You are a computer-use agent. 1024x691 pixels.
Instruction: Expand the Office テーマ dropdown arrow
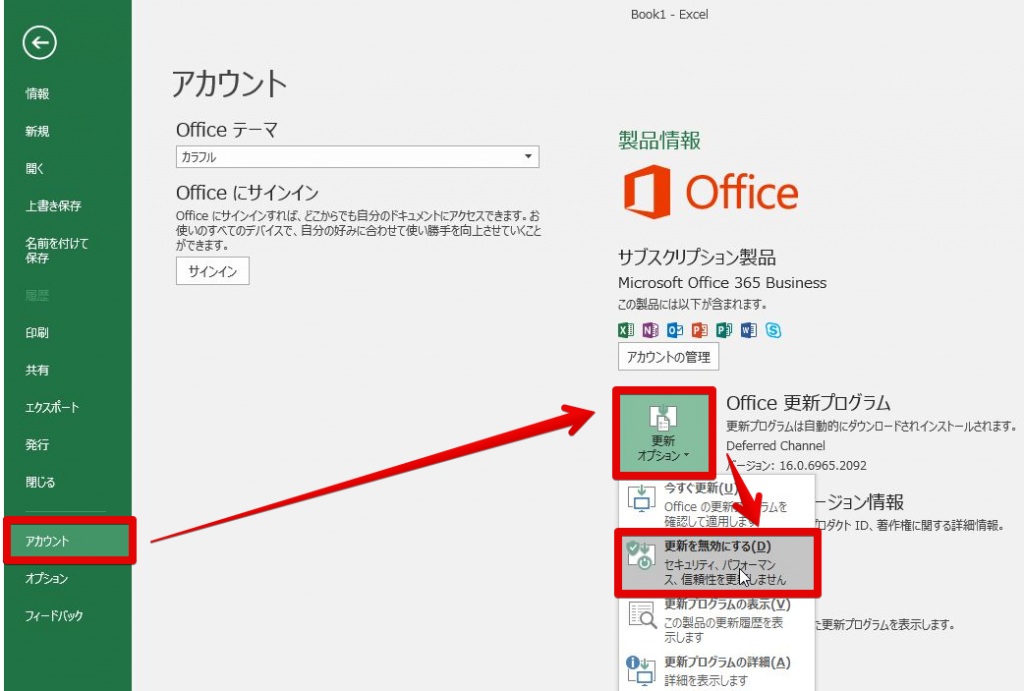tap(528, 157)
